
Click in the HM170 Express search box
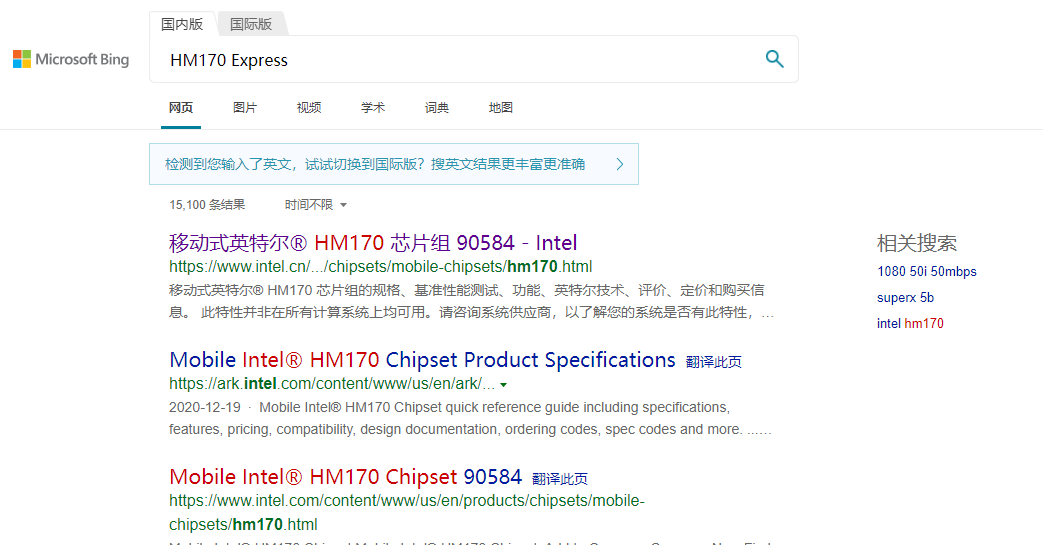click(450, 60)
